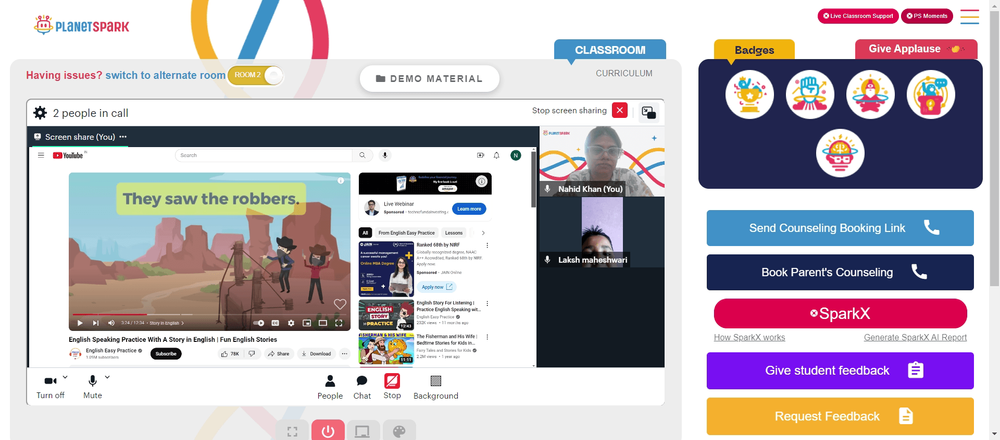Open the hamburger menu at top right
Viewport: 1000px width, 440px height.
[x=969, y=17]
